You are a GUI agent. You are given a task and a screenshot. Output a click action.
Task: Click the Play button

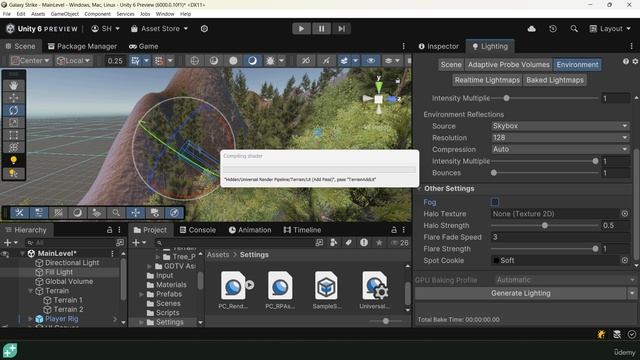pyautogui.click(x=301, y=29)
